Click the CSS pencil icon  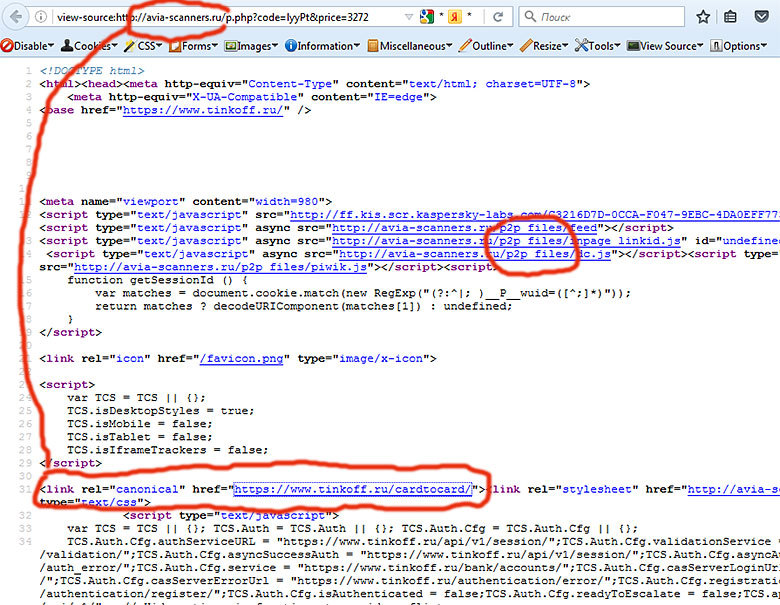point(129,46)
